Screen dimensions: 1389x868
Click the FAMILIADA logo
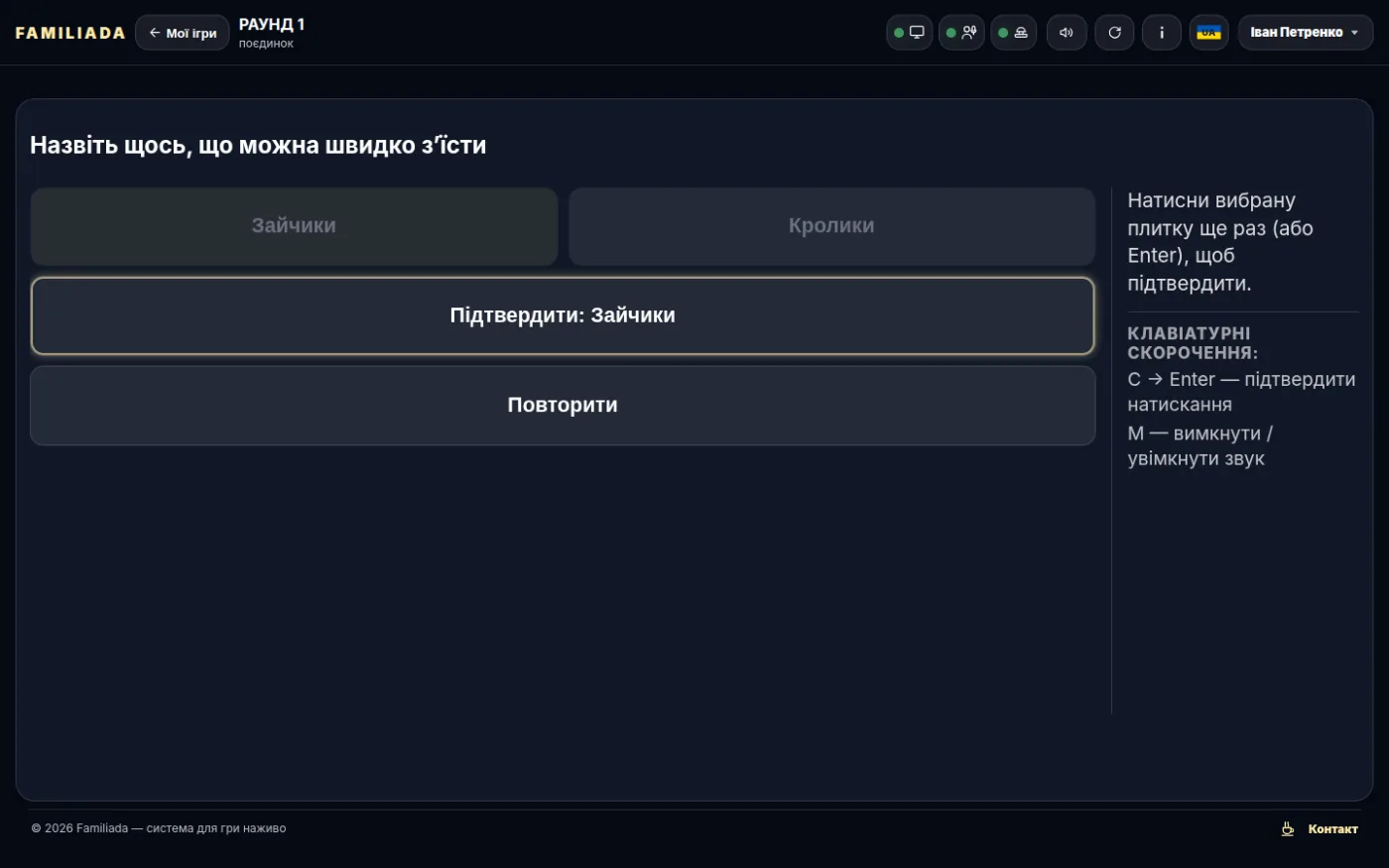70,33
